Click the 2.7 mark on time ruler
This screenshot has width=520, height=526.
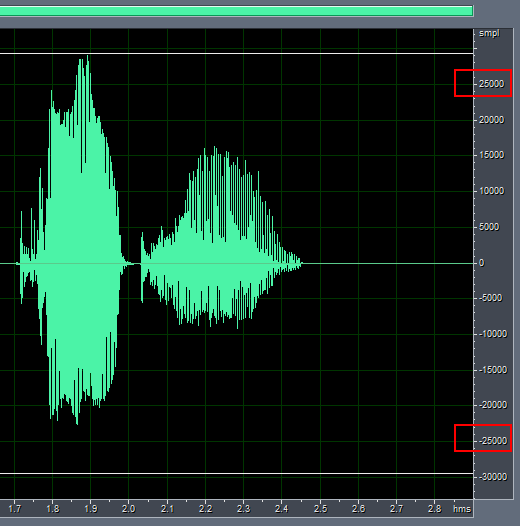pyautogui.click(x=397, y=509)
